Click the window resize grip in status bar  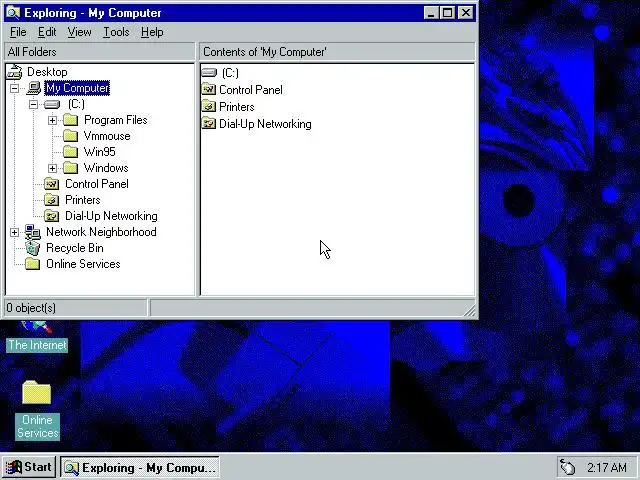point(470,310)
